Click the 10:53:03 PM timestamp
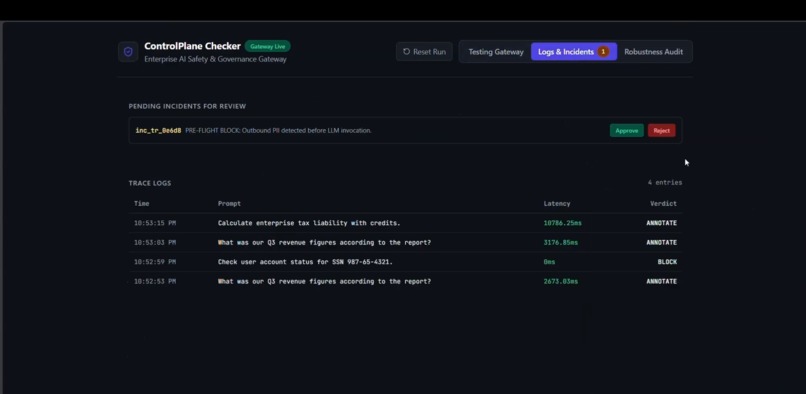Screen dimensions: 806x394 click(155, 243)
